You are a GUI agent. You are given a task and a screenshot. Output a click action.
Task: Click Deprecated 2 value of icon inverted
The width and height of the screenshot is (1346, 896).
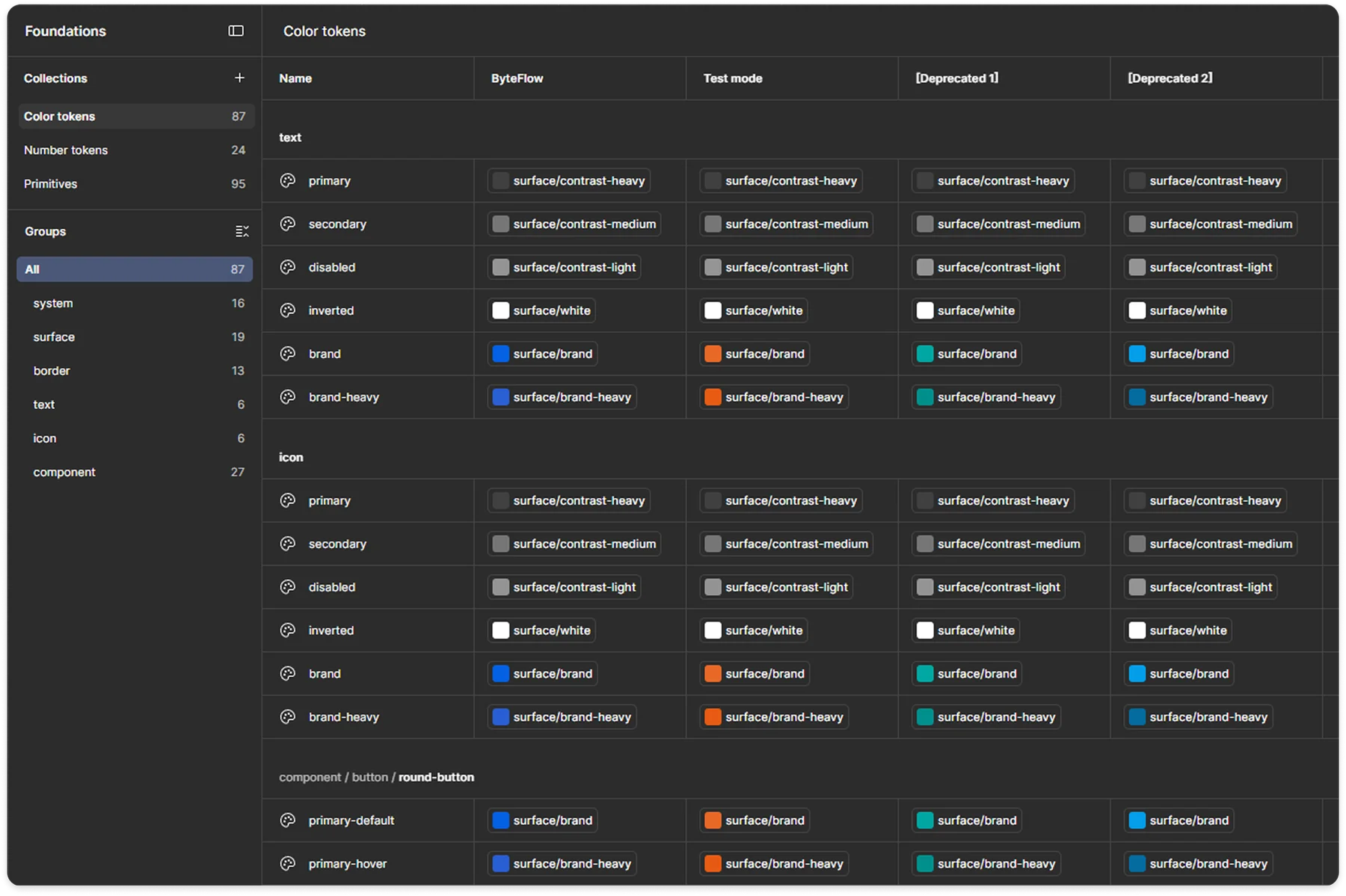pos(1178,630)
